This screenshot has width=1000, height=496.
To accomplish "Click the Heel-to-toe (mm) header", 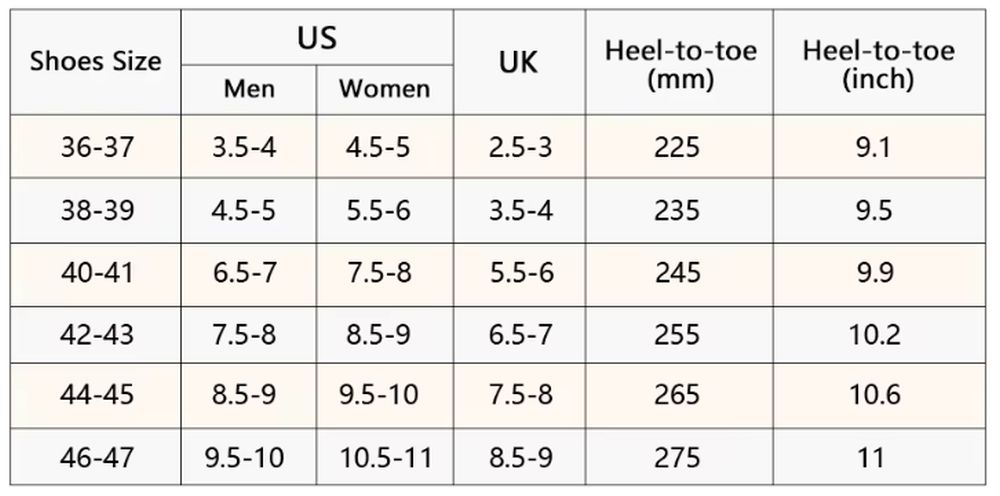I will tap(679, 62).
